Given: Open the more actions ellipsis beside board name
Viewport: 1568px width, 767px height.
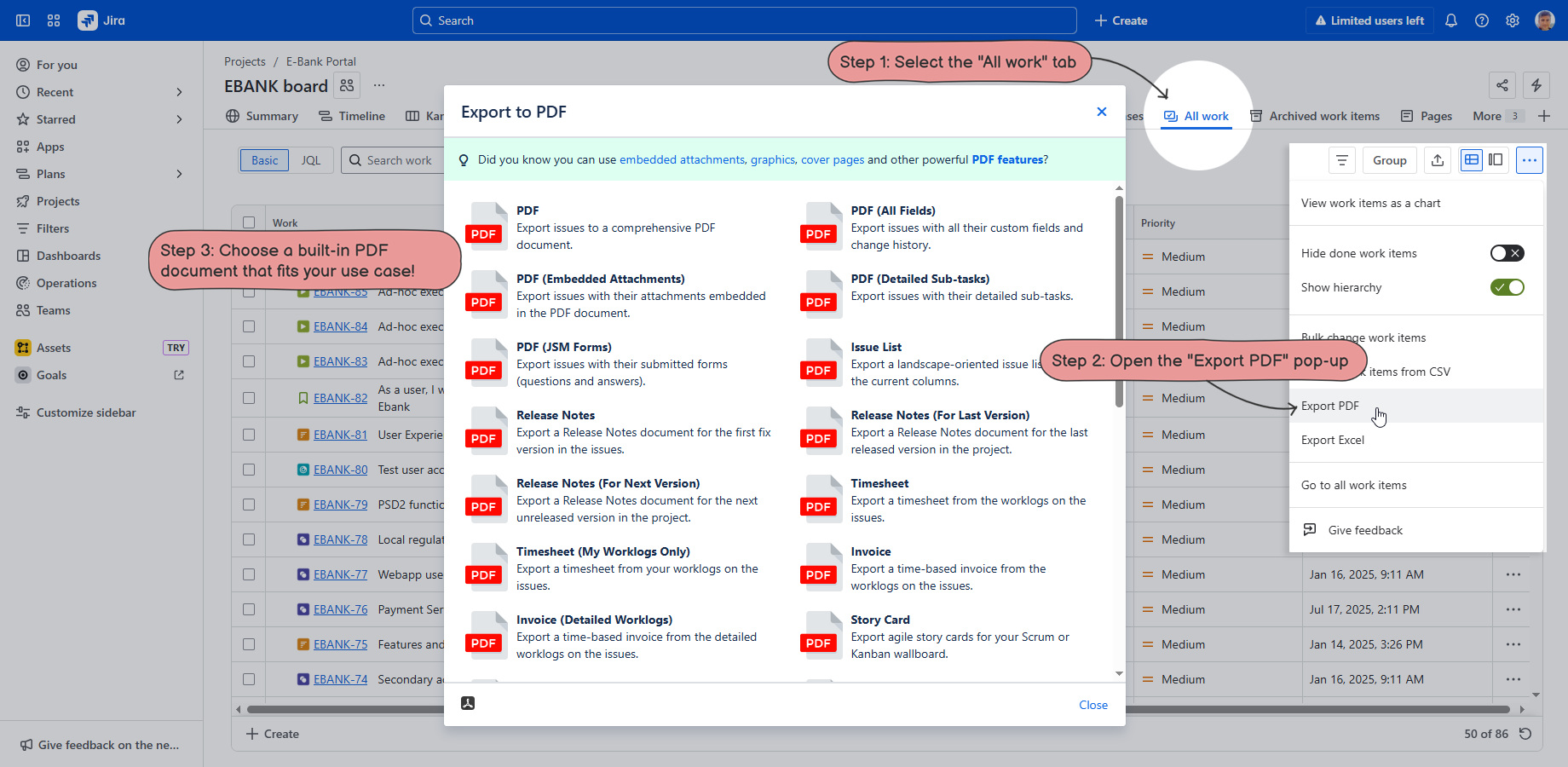Looking at the screenshot, I should tap(379, 85).
